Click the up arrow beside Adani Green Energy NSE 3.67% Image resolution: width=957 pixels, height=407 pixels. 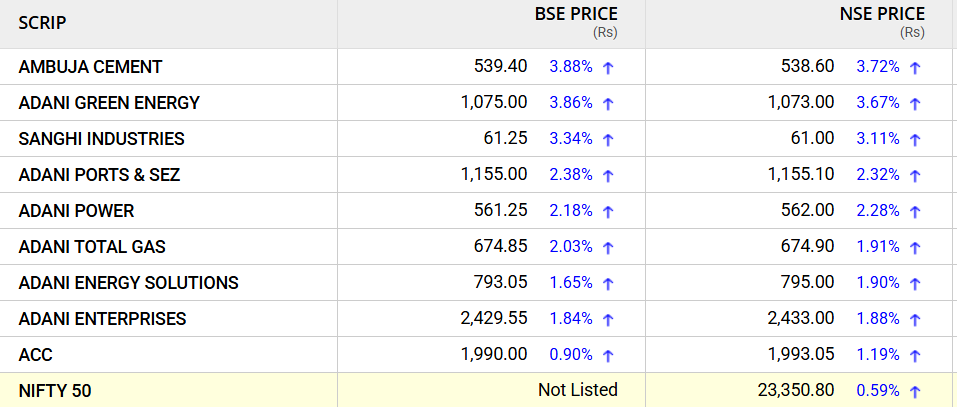coord(914,104)
